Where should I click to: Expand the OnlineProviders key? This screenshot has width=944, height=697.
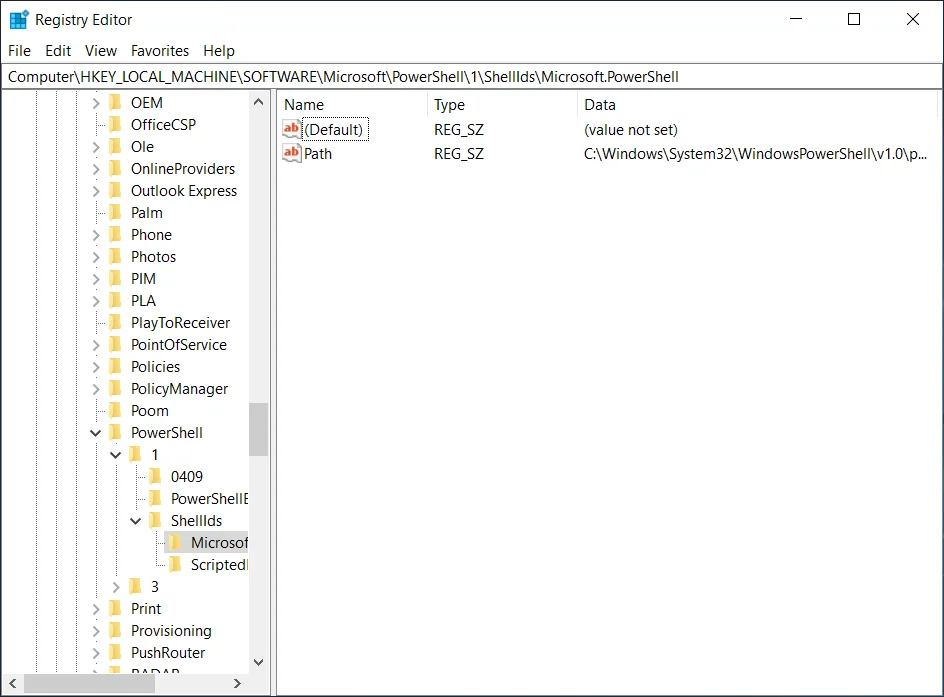click(x=96, y=169)
